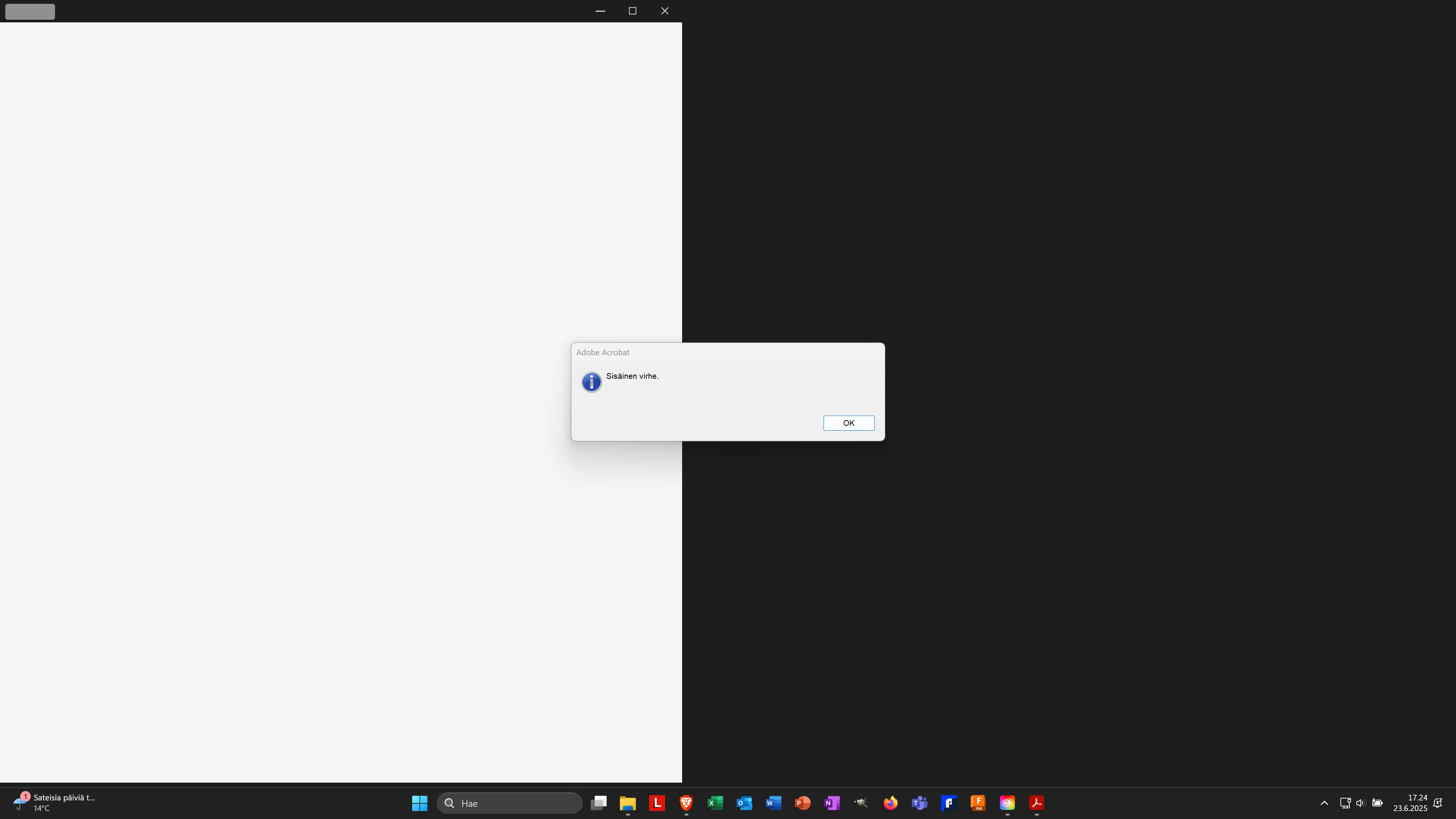
Task: Open OneNote from the taskbar
Action: click(832, 803)
